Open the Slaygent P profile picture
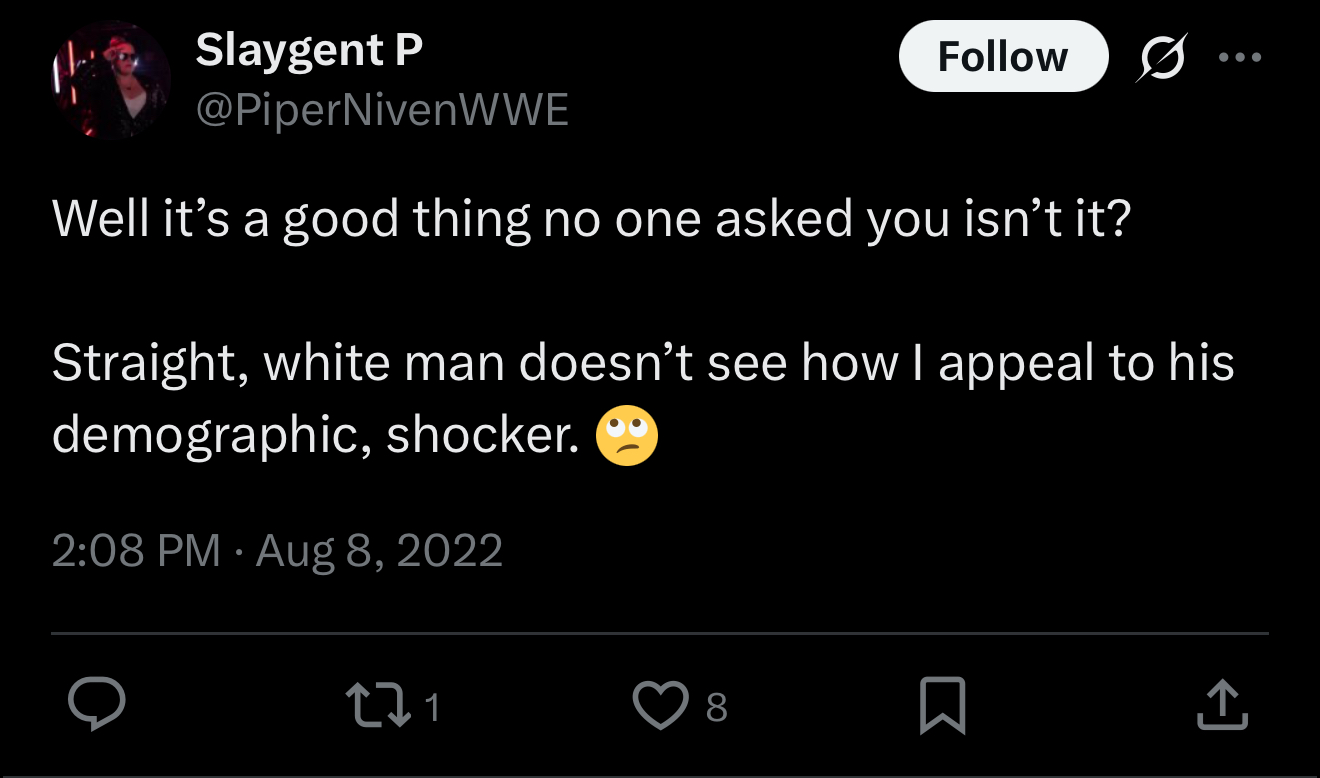Viewport: 1320px width, 778px height. pos(111,79)
